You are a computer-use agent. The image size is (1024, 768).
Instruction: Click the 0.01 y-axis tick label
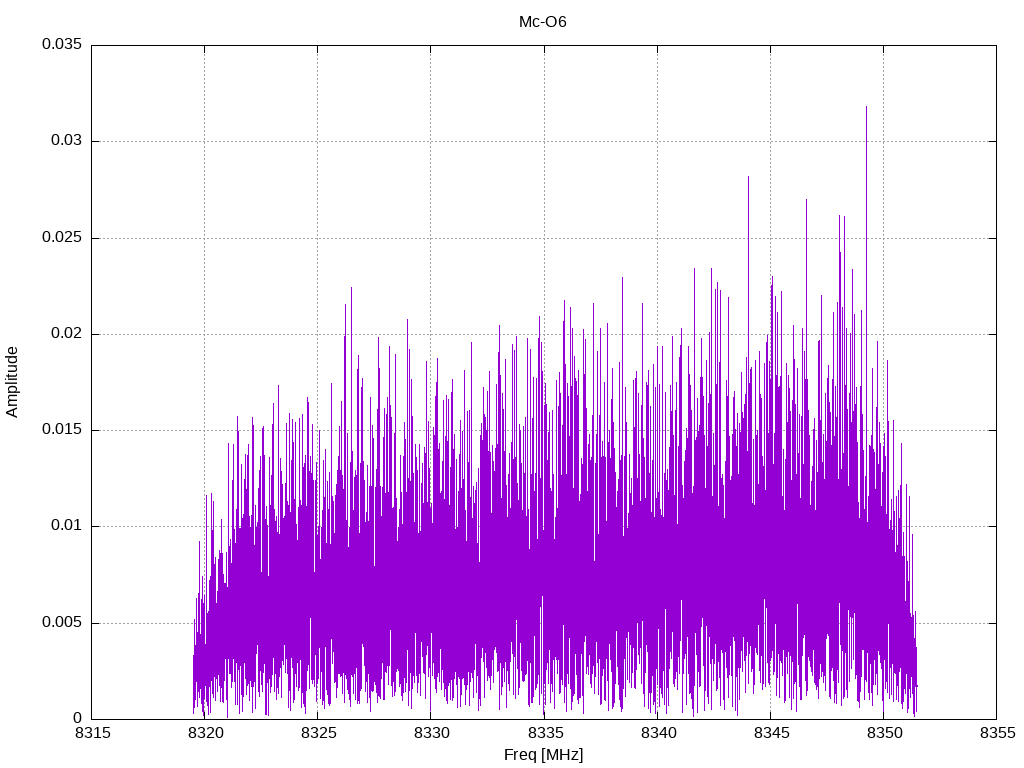click(x=65, y=526)
